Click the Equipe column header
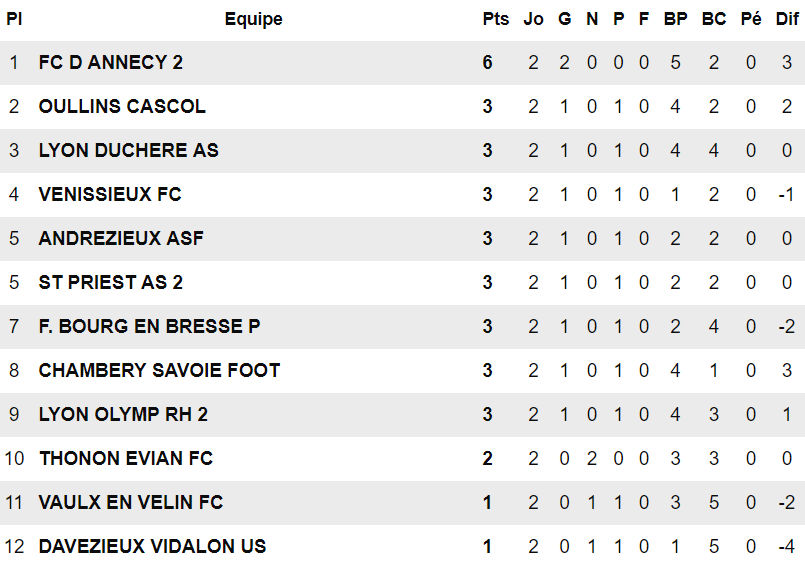The width and height of the screenshot is (805, 566). point(253,19)
